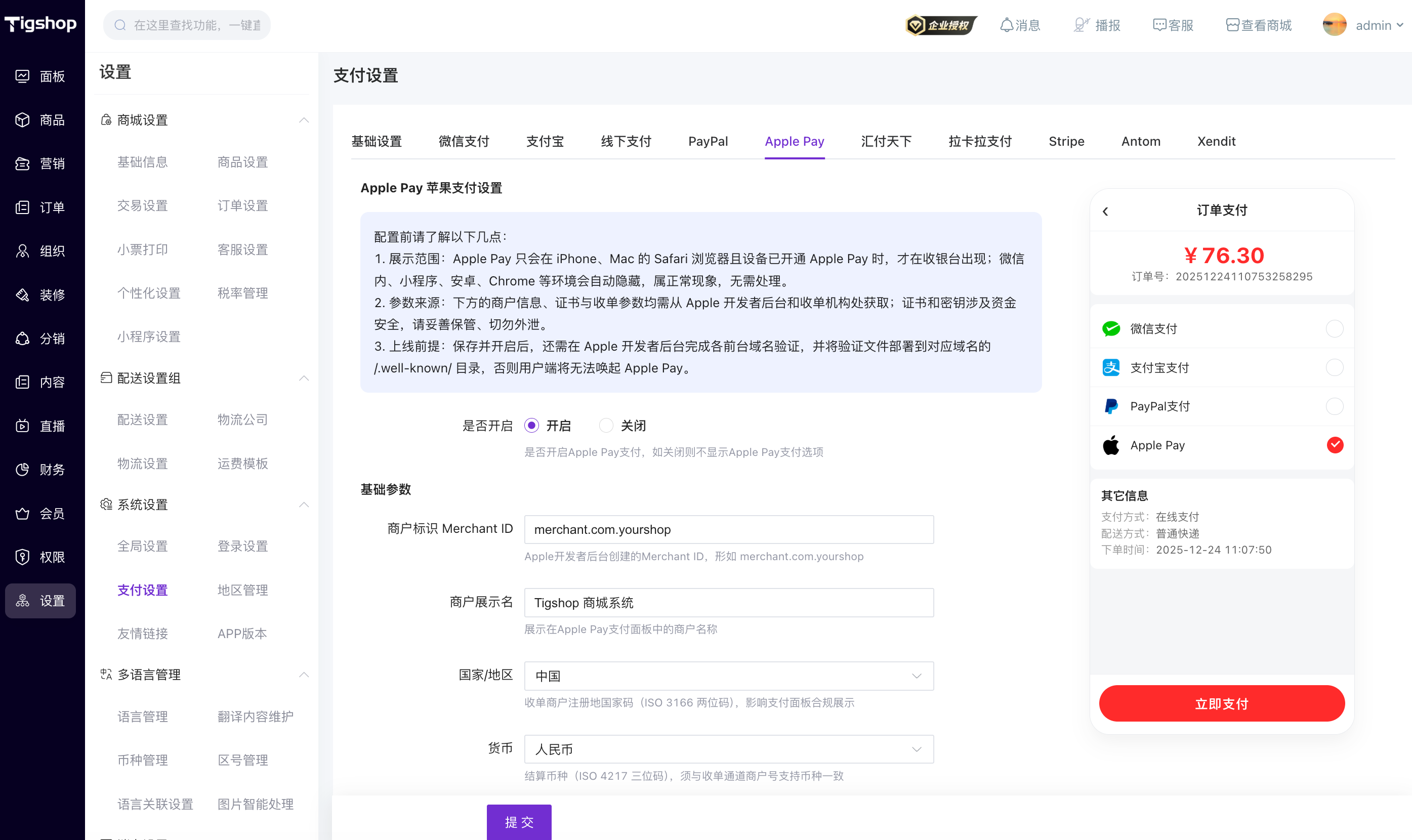
Task: Switch to the 微信支付 tab
Action: pos(464,141)
